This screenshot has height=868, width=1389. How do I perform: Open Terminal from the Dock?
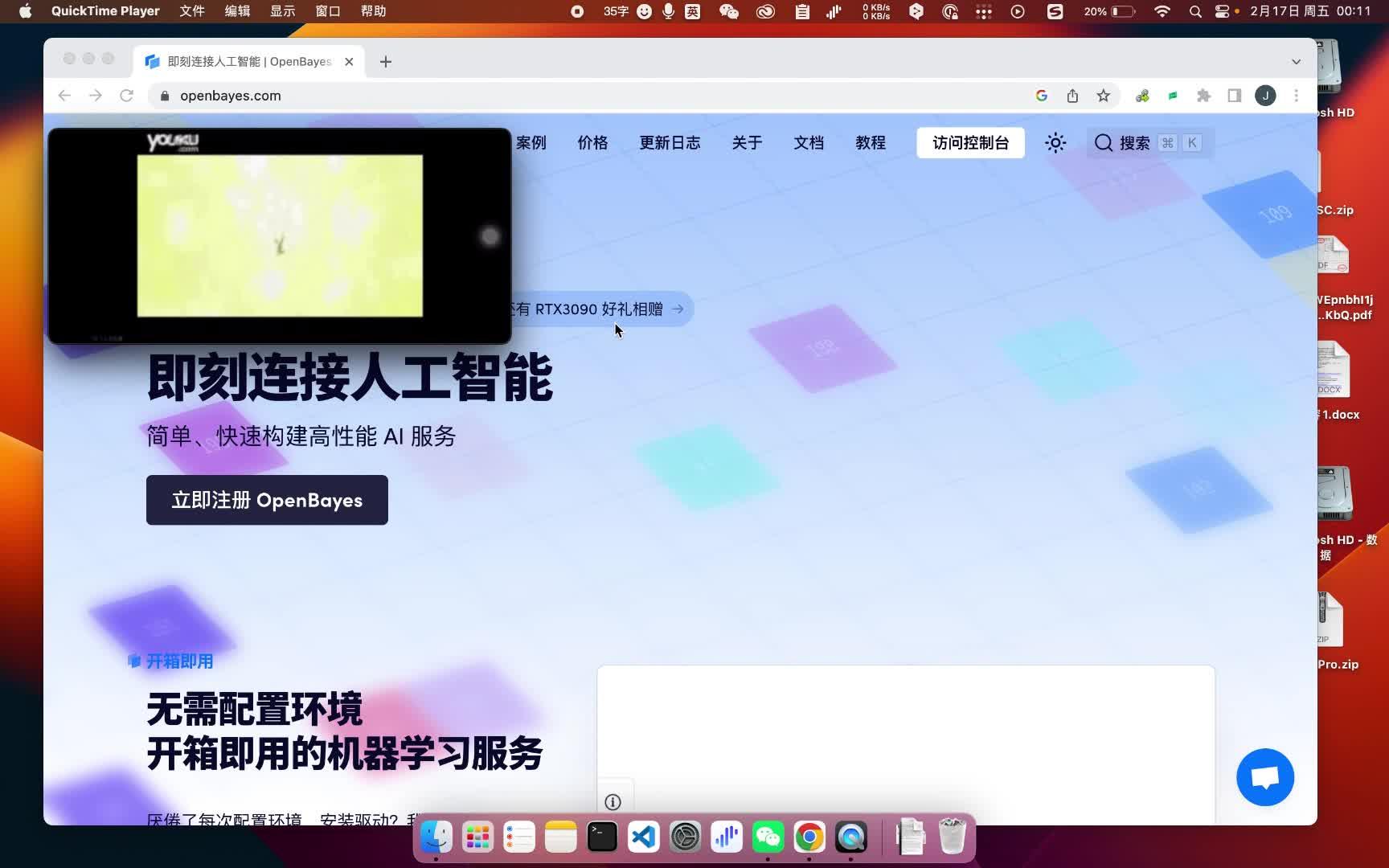click(602, 837)
